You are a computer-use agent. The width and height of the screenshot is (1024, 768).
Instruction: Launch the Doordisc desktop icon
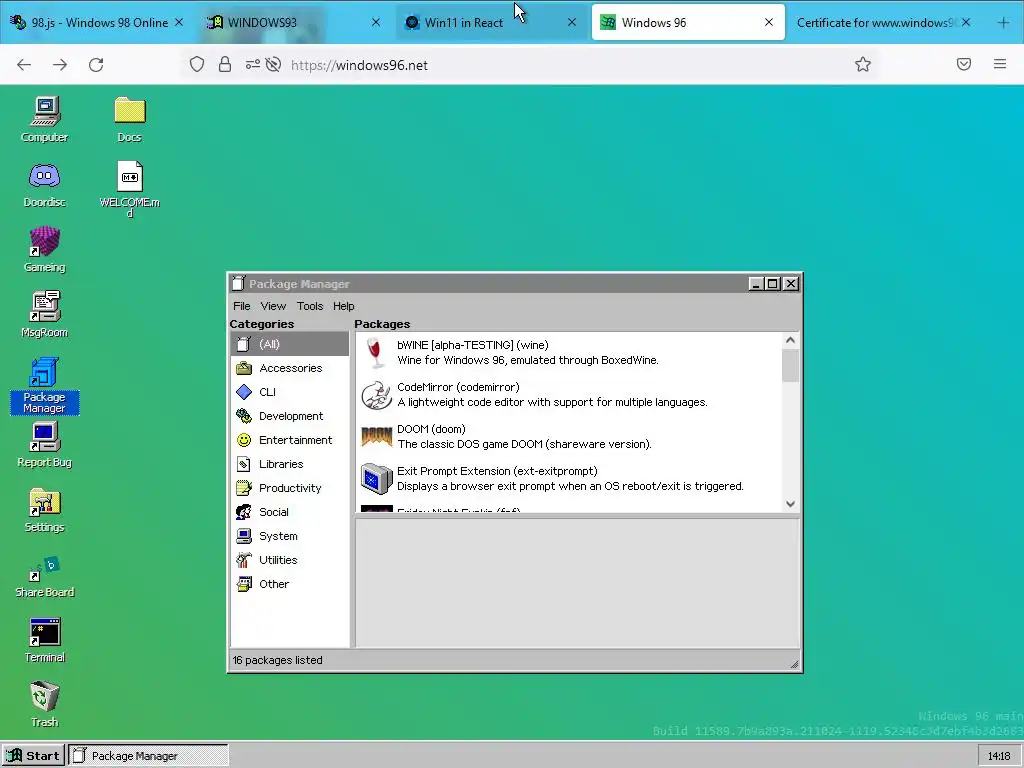44,185
